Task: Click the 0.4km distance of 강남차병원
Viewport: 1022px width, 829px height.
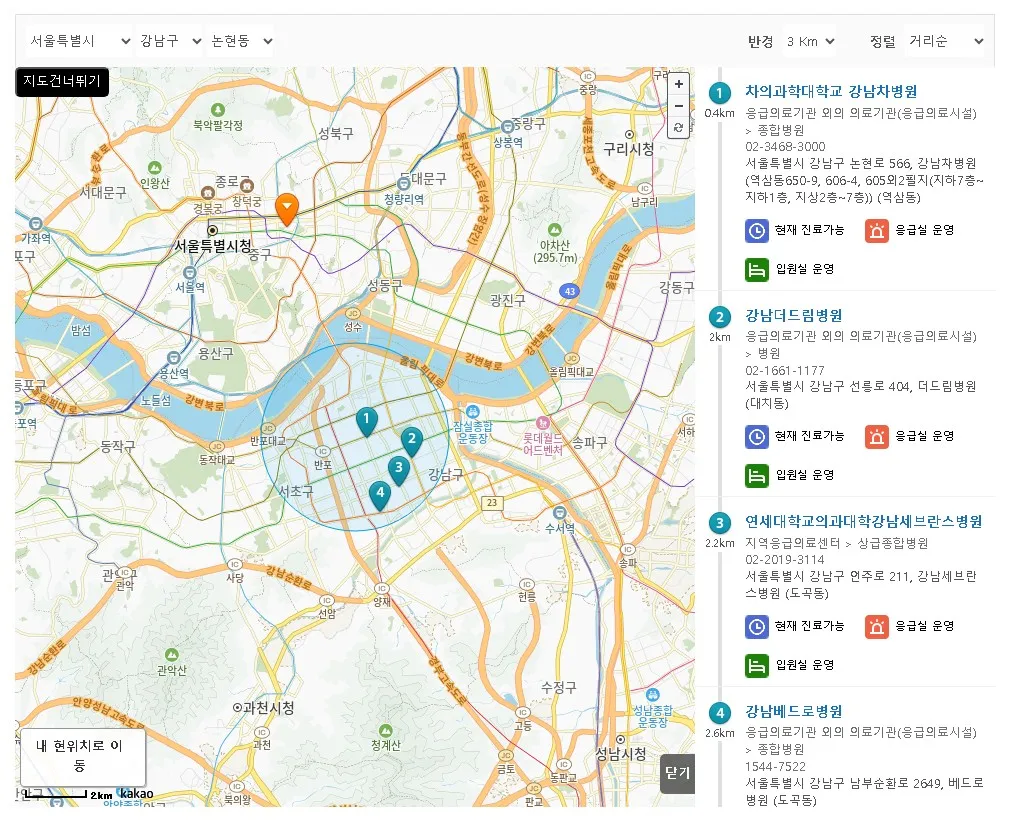Action: pos(720,113)
